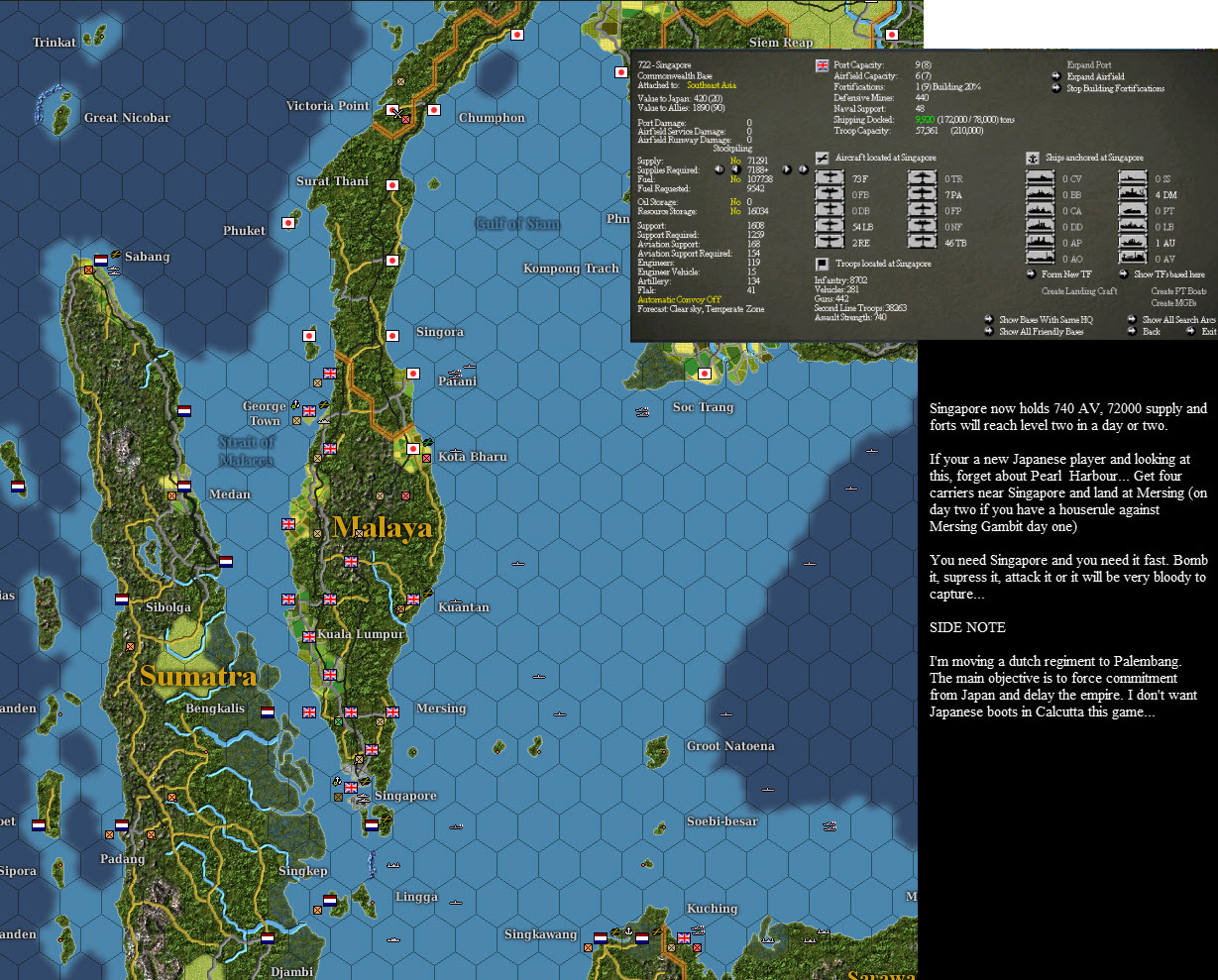Click the Singapore map label

click(405, 796)
